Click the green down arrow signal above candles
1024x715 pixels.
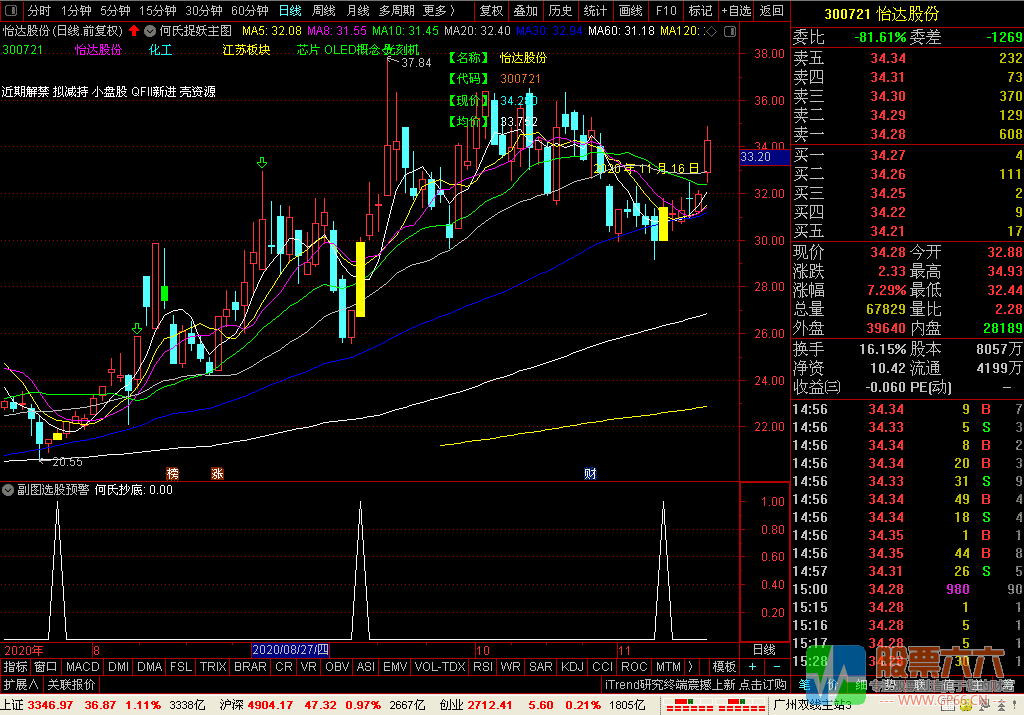tap(262, 162)
